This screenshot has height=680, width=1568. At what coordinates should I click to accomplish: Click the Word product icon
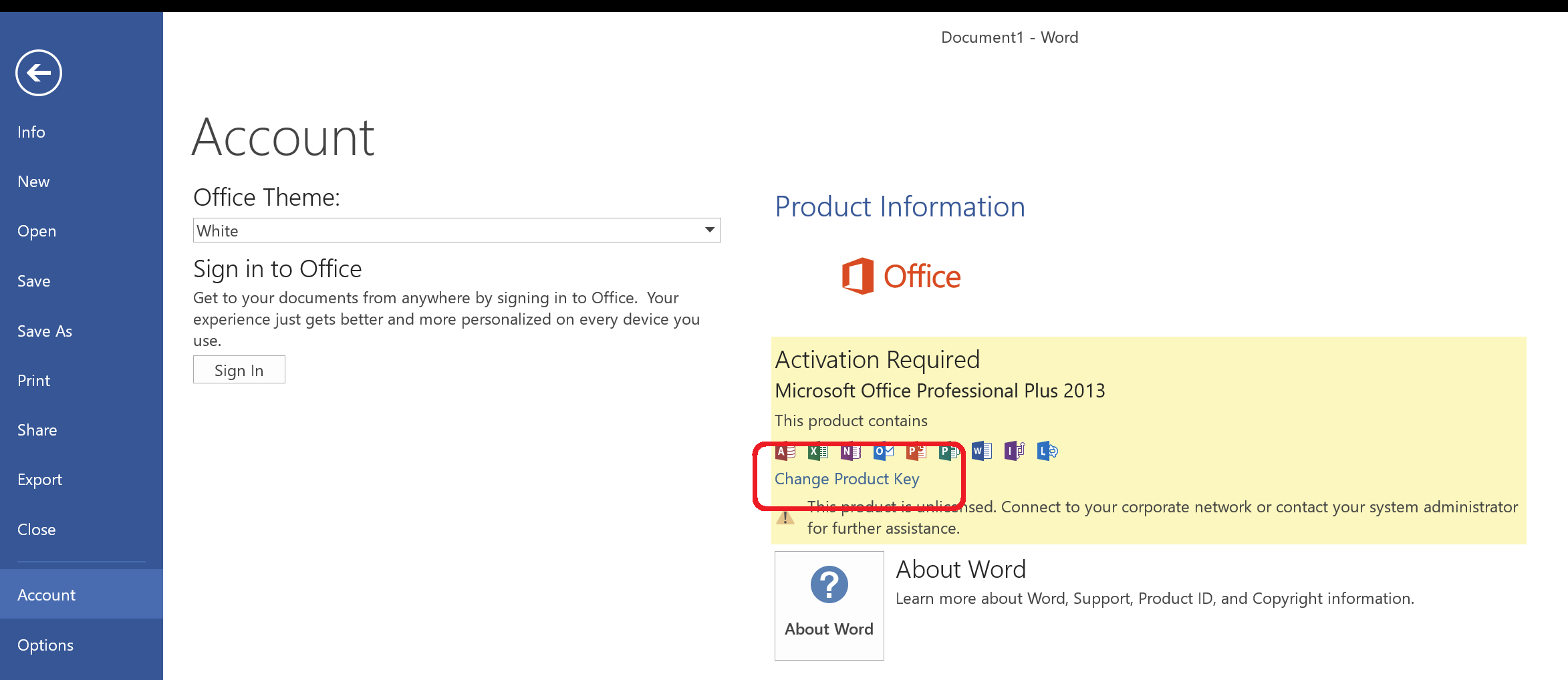click(981, 452)
